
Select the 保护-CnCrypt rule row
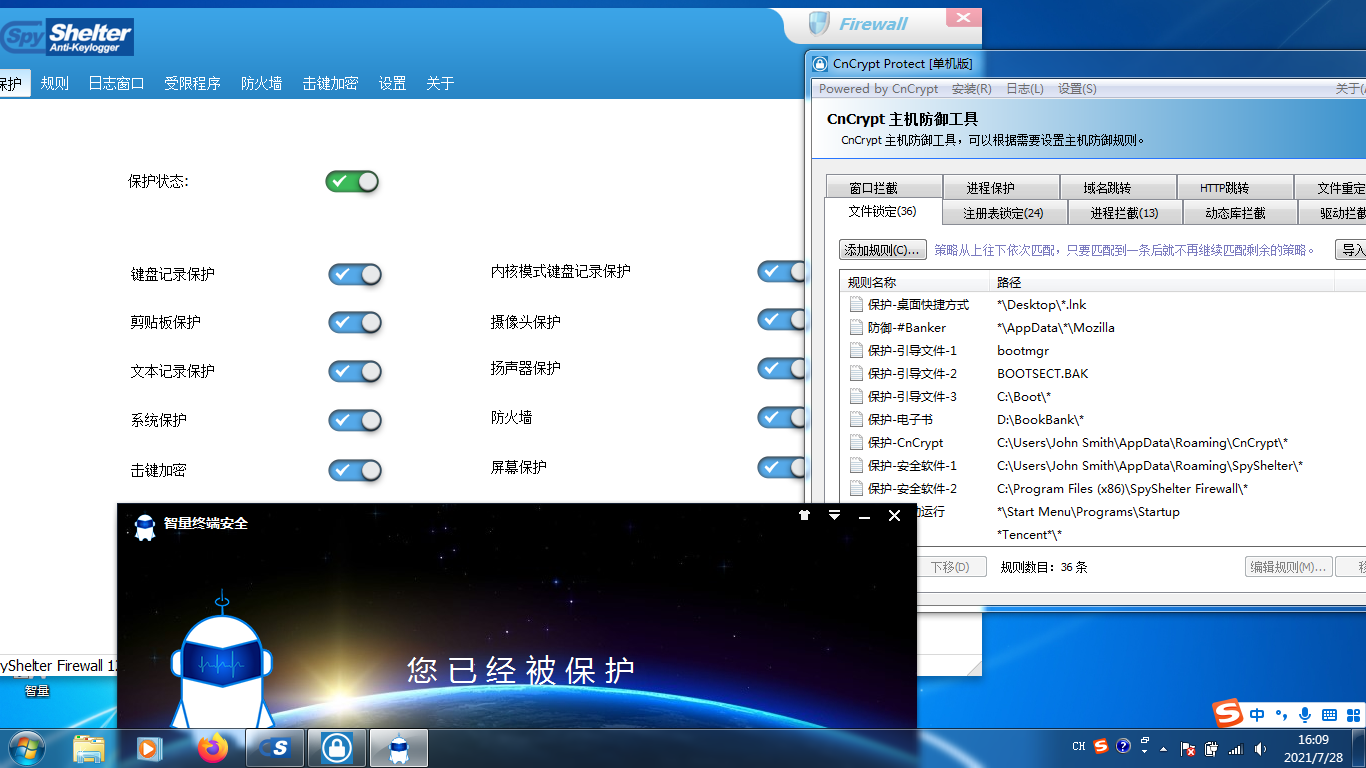coord(1103,442)
